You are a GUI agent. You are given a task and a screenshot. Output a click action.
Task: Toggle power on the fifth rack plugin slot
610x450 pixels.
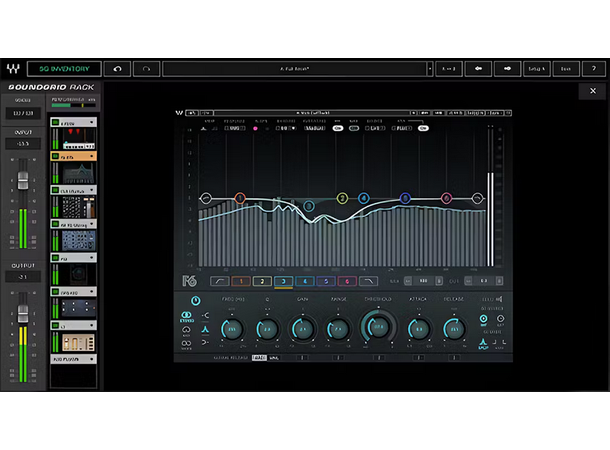click(x=56, y=257)
